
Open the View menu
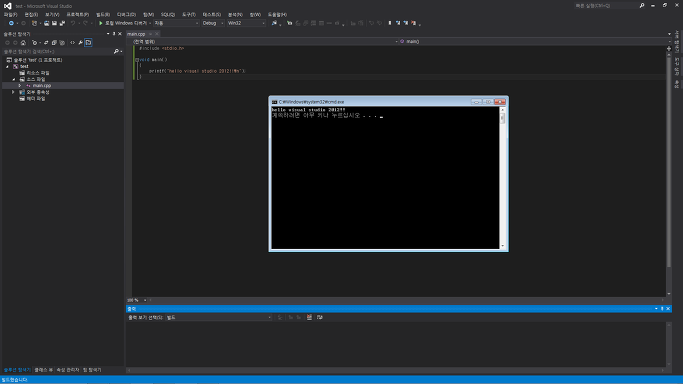(x=52, y=15)
